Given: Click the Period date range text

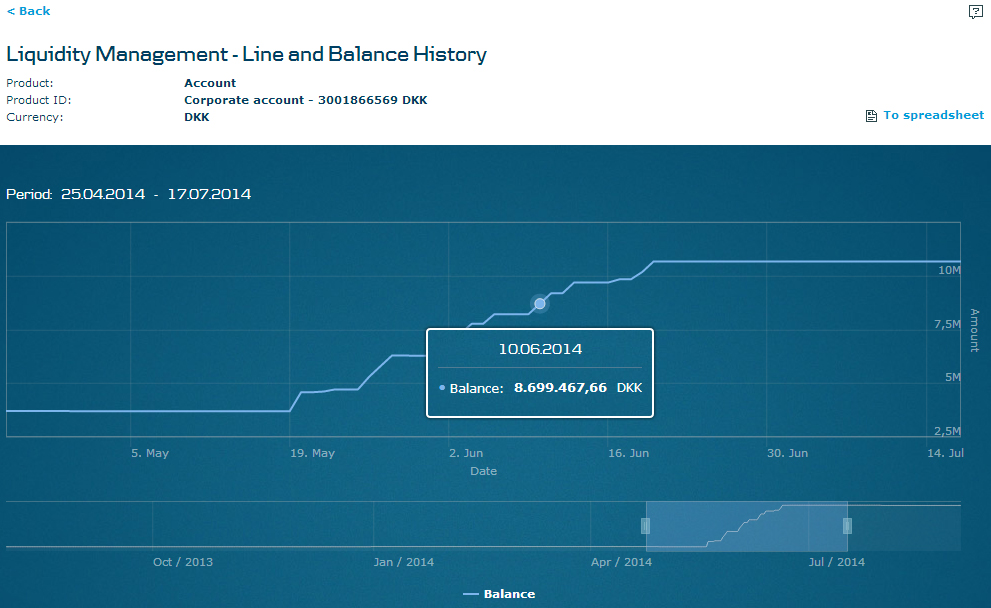Looking at the screenshot, I should [129, 194].
